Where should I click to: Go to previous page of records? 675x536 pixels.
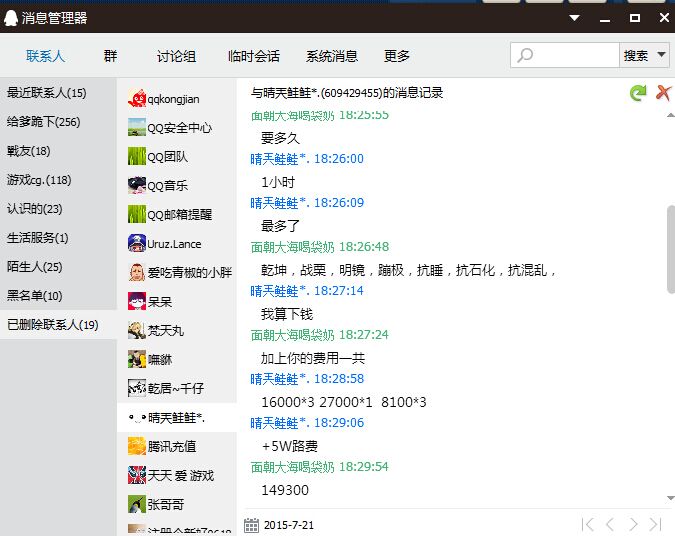point(611,525)
